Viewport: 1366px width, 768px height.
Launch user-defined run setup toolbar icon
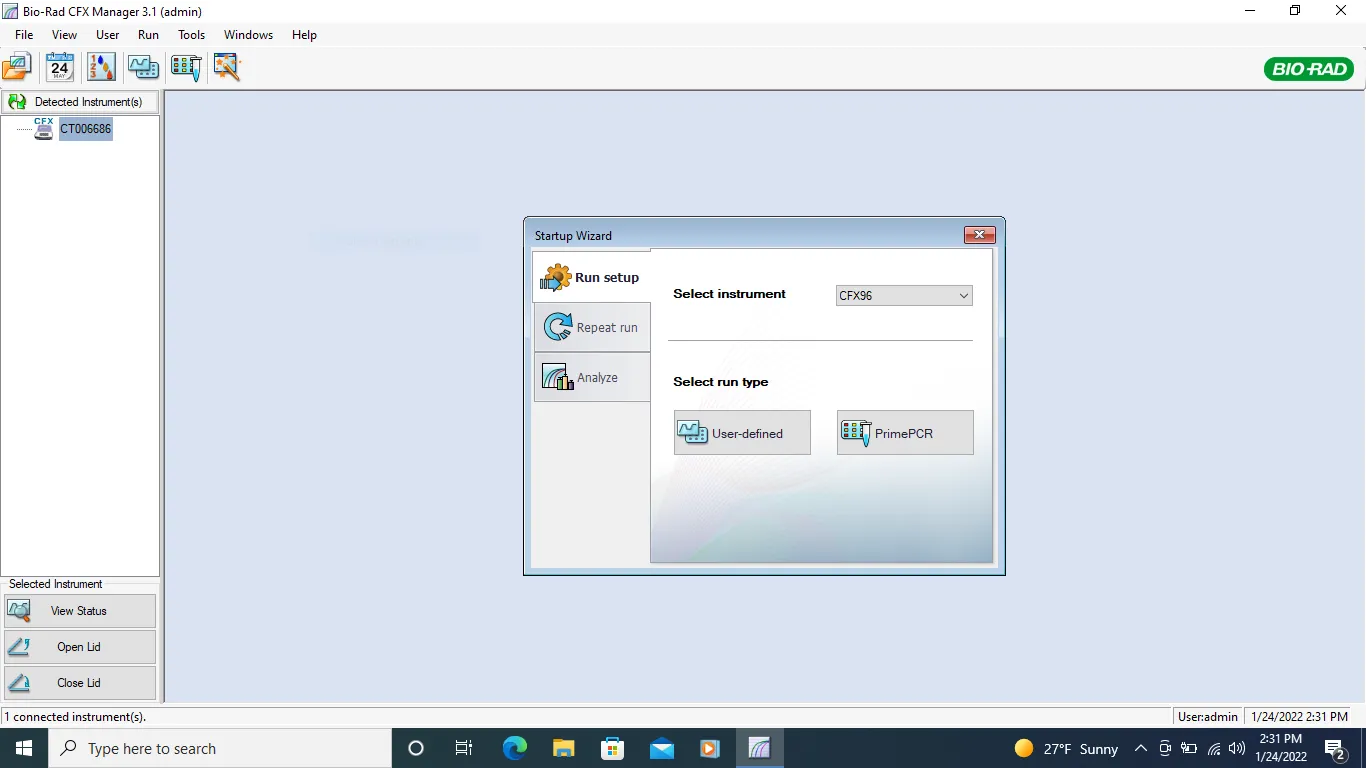pyautogui.click(x=143, y=67)
